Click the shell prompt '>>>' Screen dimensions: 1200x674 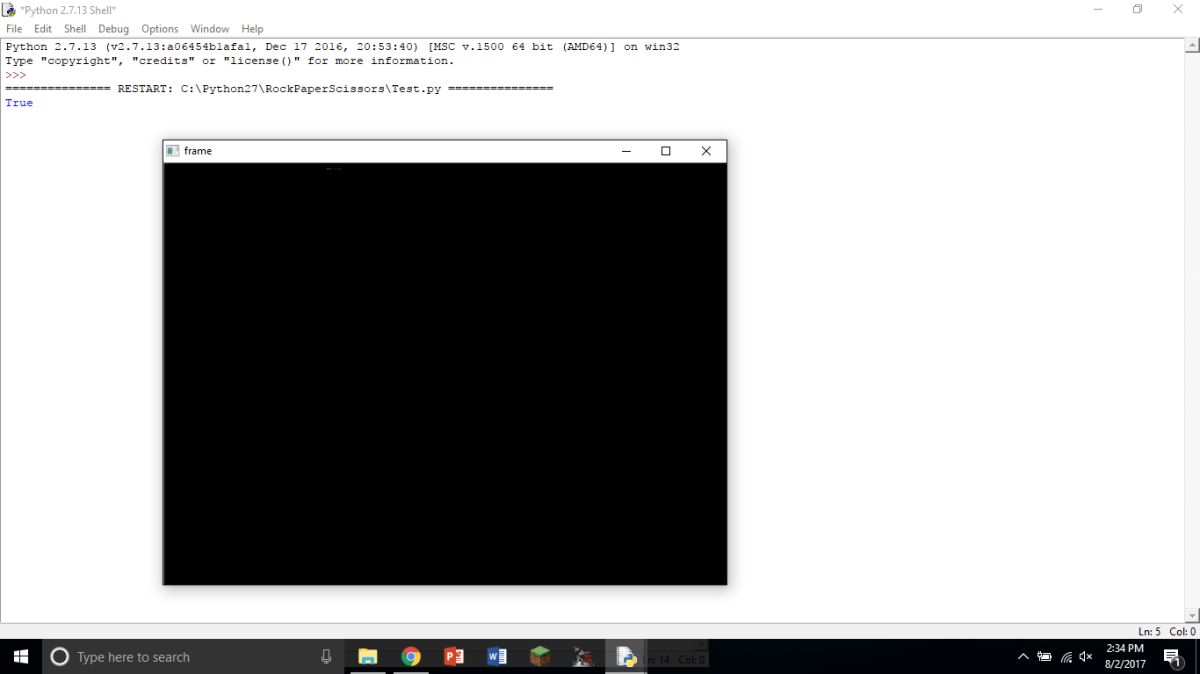15,75
